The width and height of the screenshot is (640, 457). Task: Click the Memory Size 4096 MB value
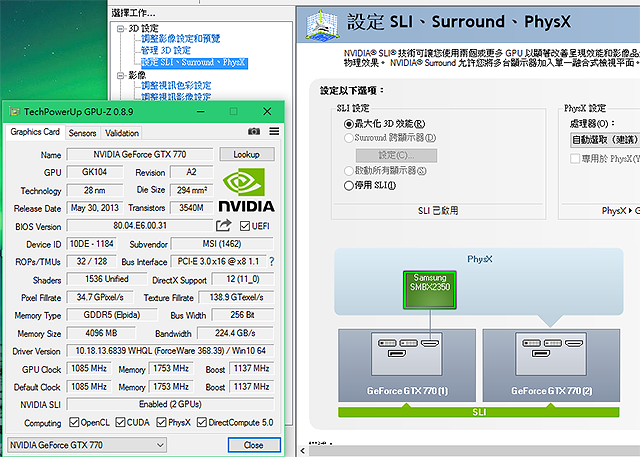[101, 333]
